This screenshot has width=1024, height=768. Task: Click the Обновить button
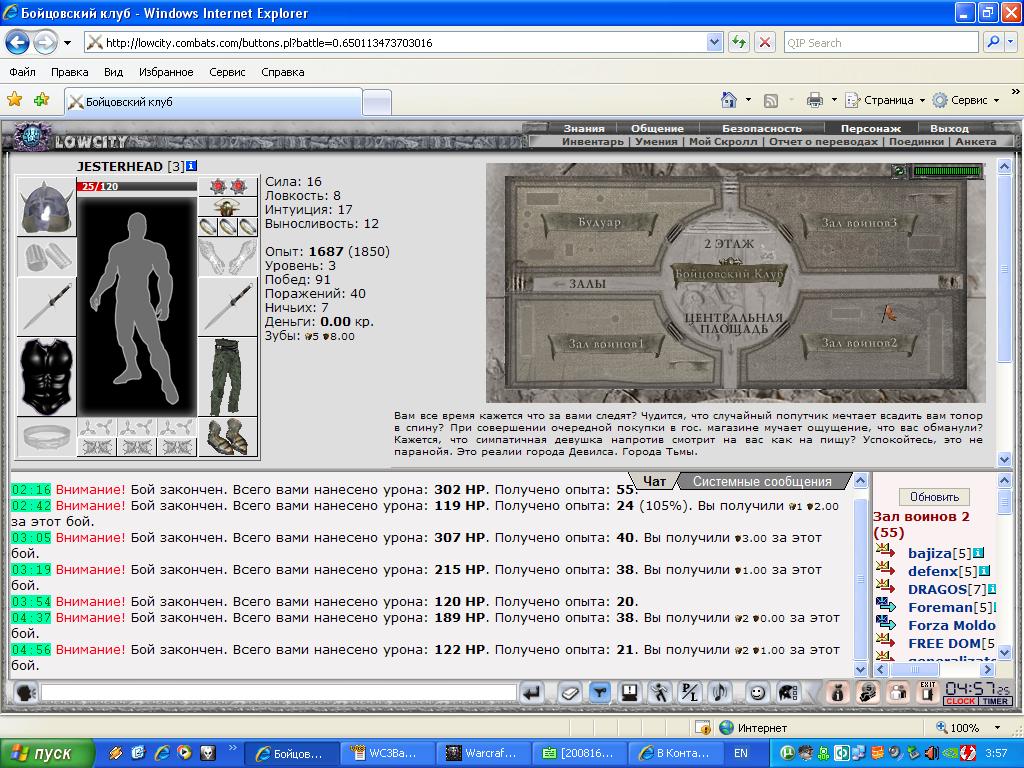(934, 497)
